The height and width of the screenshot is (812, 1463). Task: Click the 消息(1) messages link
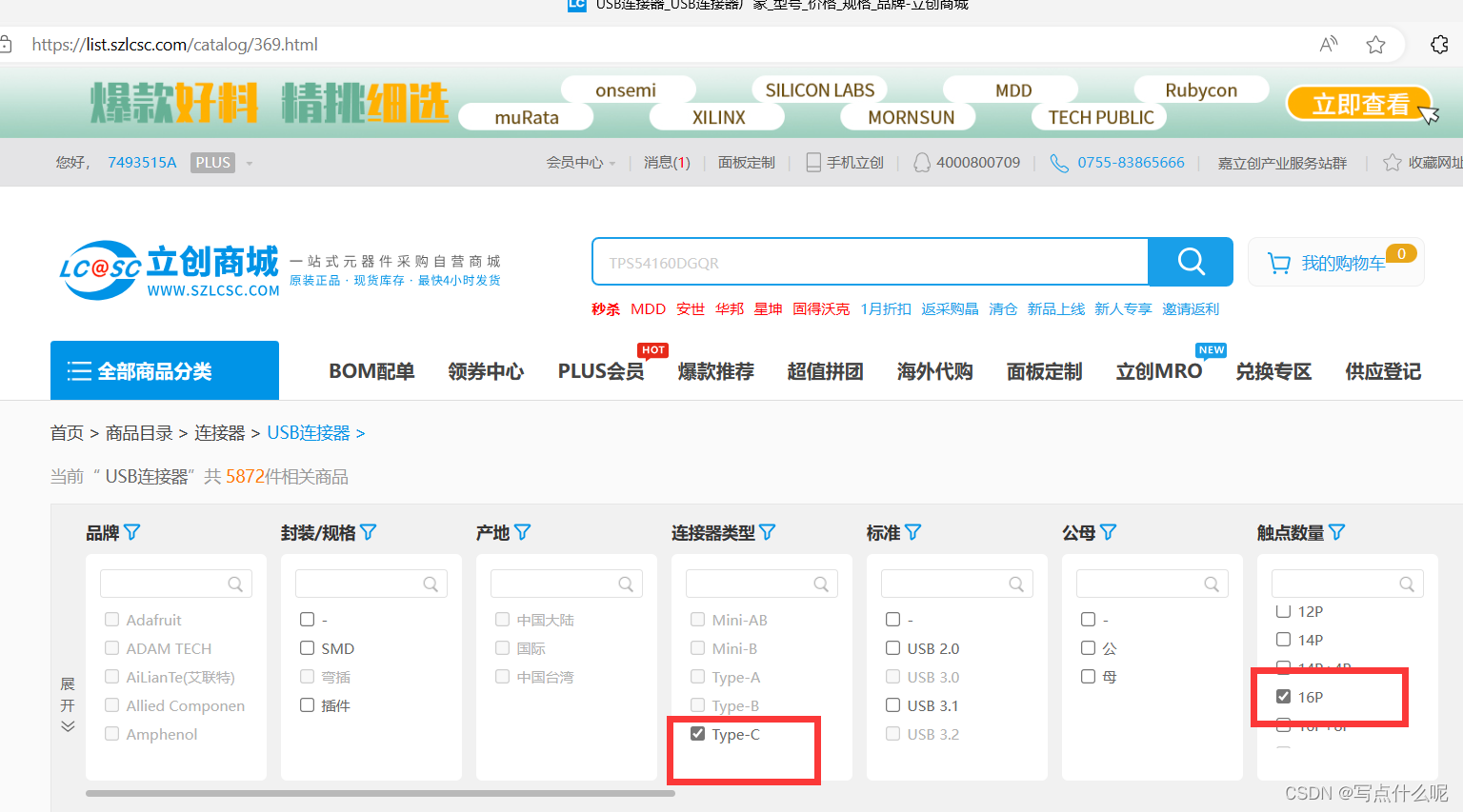[x=667, y=163]
